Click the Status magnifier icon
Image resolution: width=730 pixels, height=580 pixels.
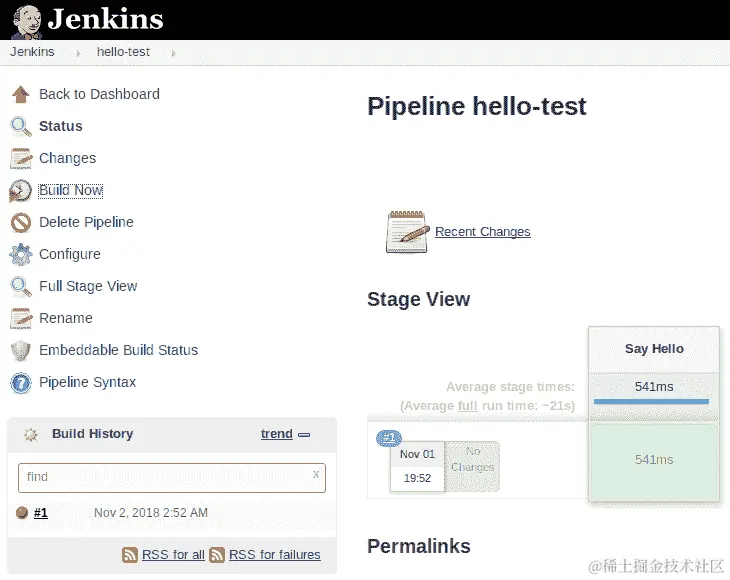pyautogui.click(x=20, y=126)
